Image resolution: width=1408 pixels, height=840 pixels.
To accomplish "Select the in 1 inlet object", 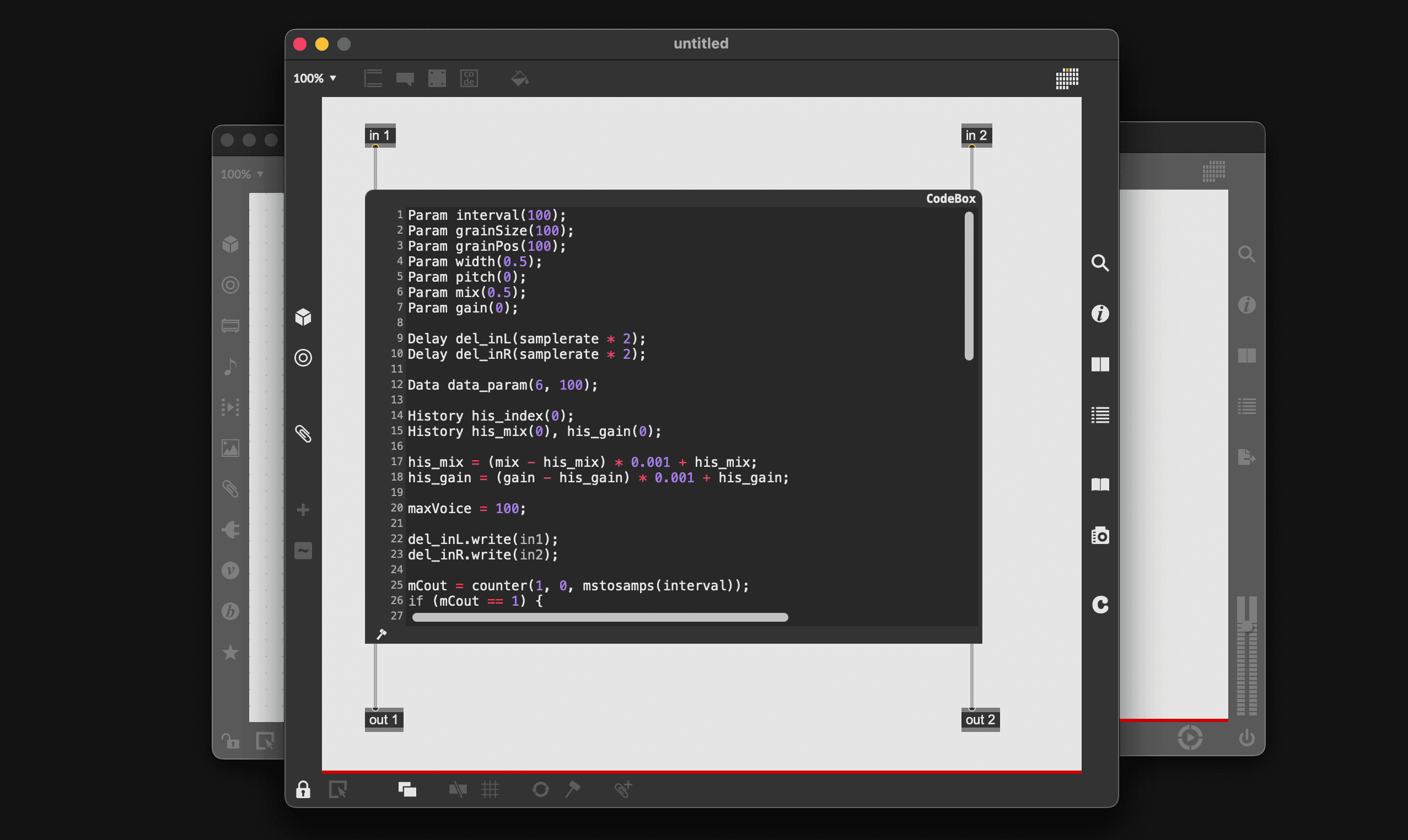I will (x=379, y=134).
